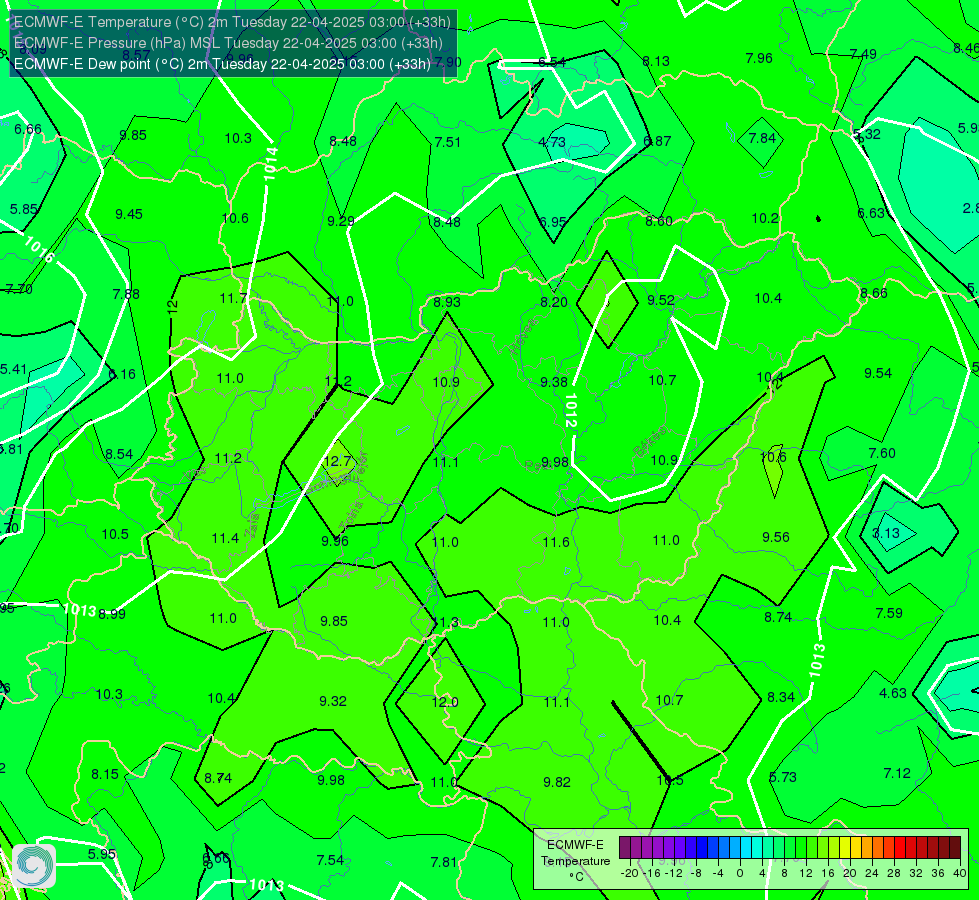
Task: Click the 7.54 temperature value
Action: pyautogui.click(x=330, y=860)
